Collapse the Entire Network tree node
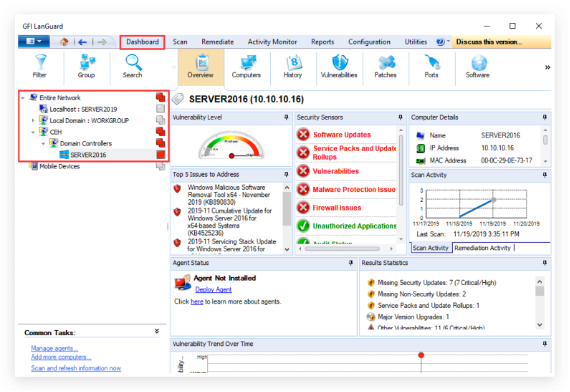The width and height of the screenshot is (570, 392). 23,98
